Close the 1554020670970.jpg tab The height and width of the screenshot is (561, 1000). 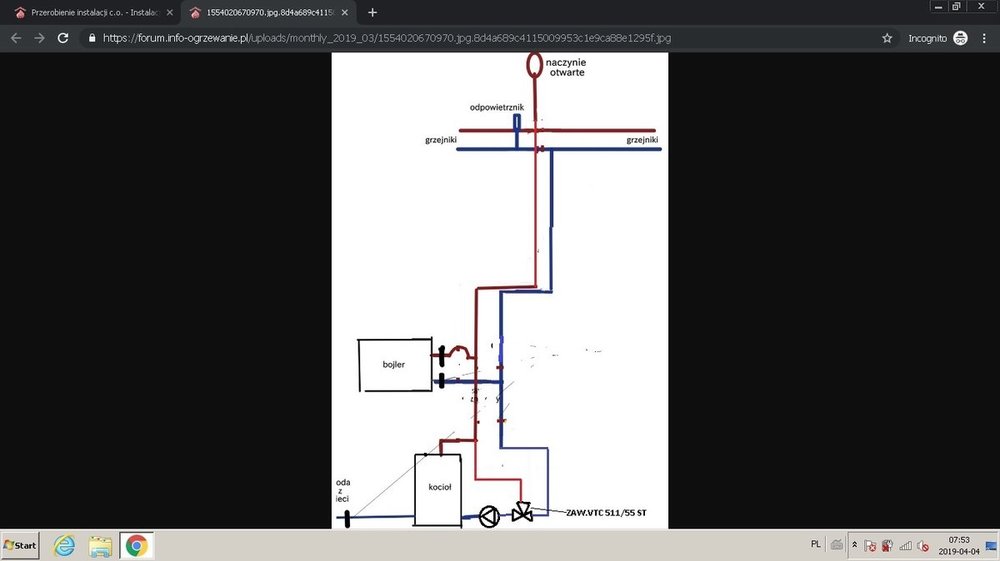(x=344, y=12)
